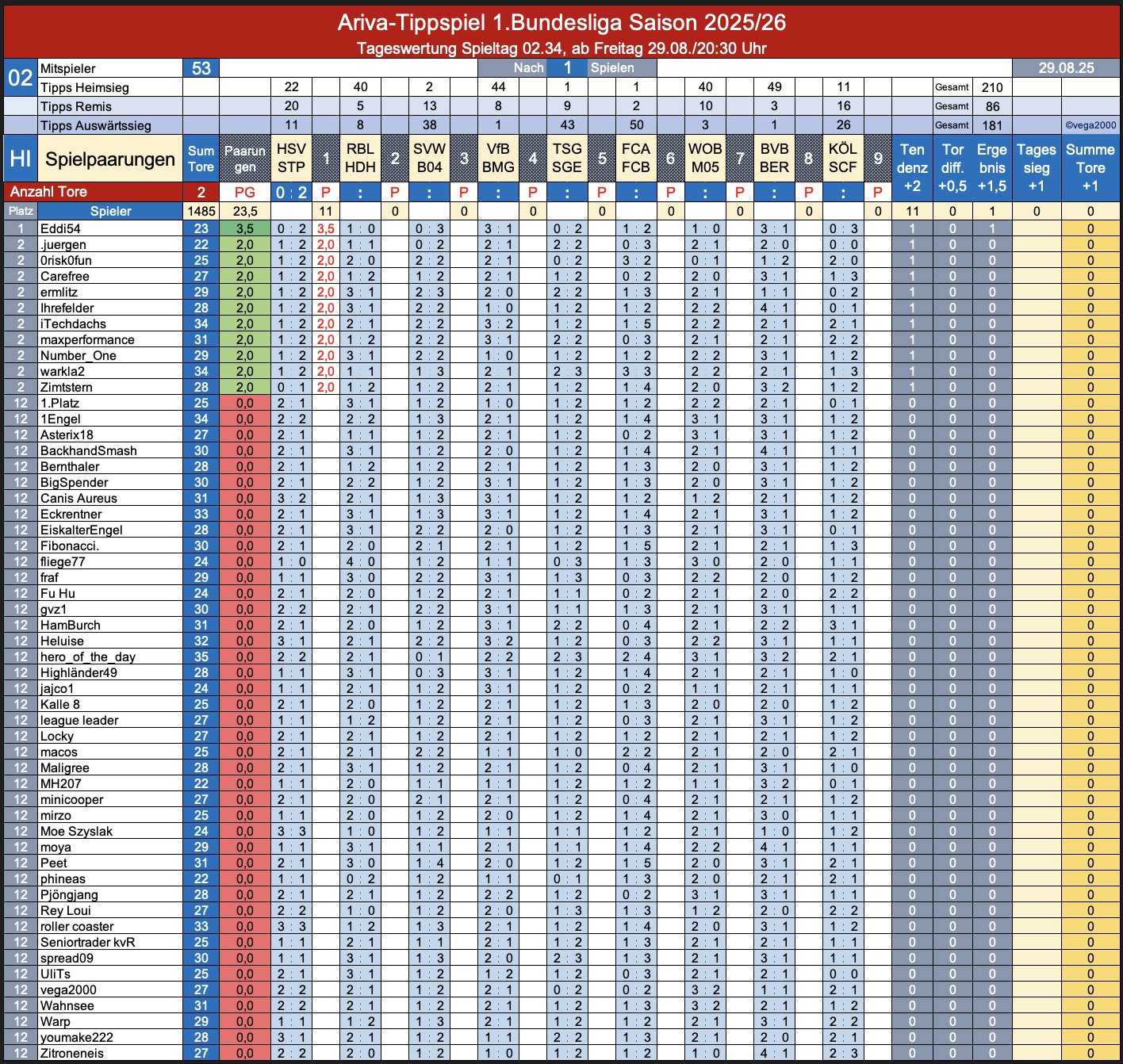Click the Mitspieler count '53'

[201, 68]
